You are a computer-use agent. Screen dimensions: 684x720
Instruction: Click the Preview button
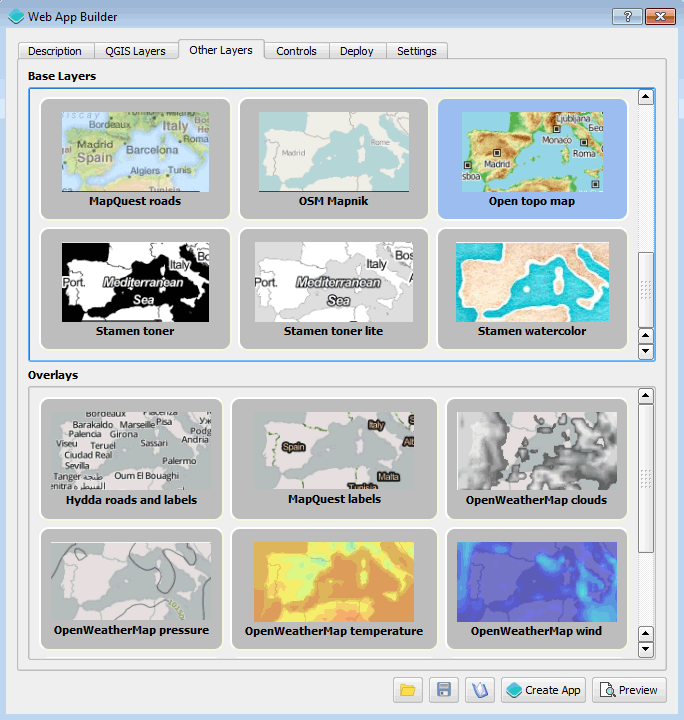tap(629, 690)
